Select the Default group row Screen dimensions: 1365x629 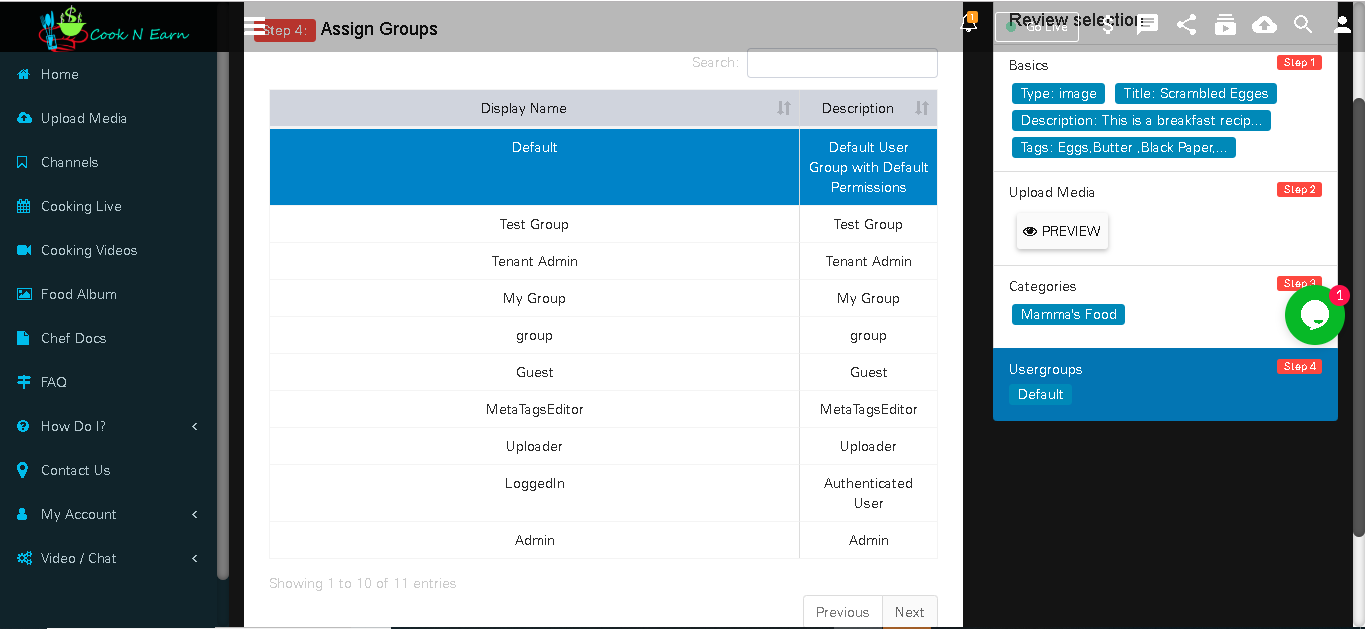[603, 167]
